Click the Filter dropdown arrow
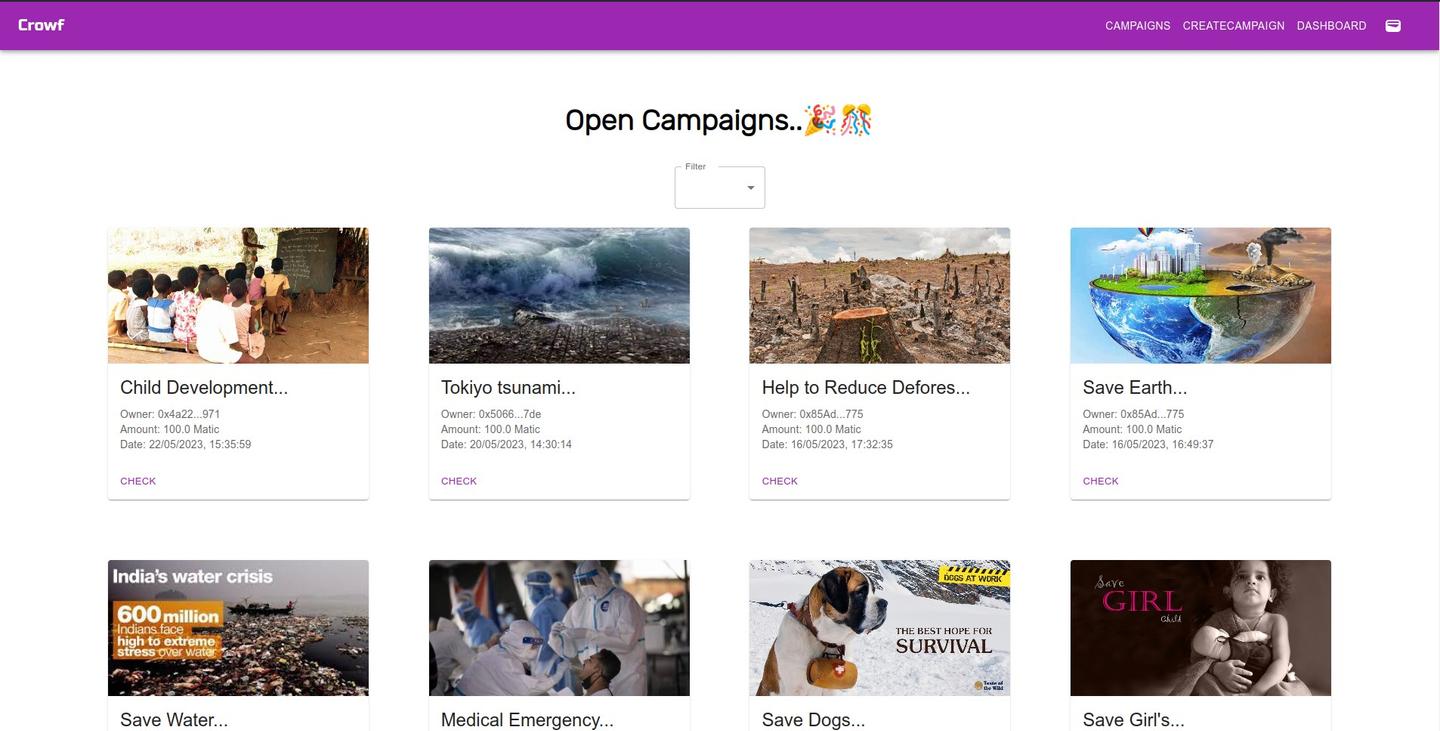 (x=751, y=188)
